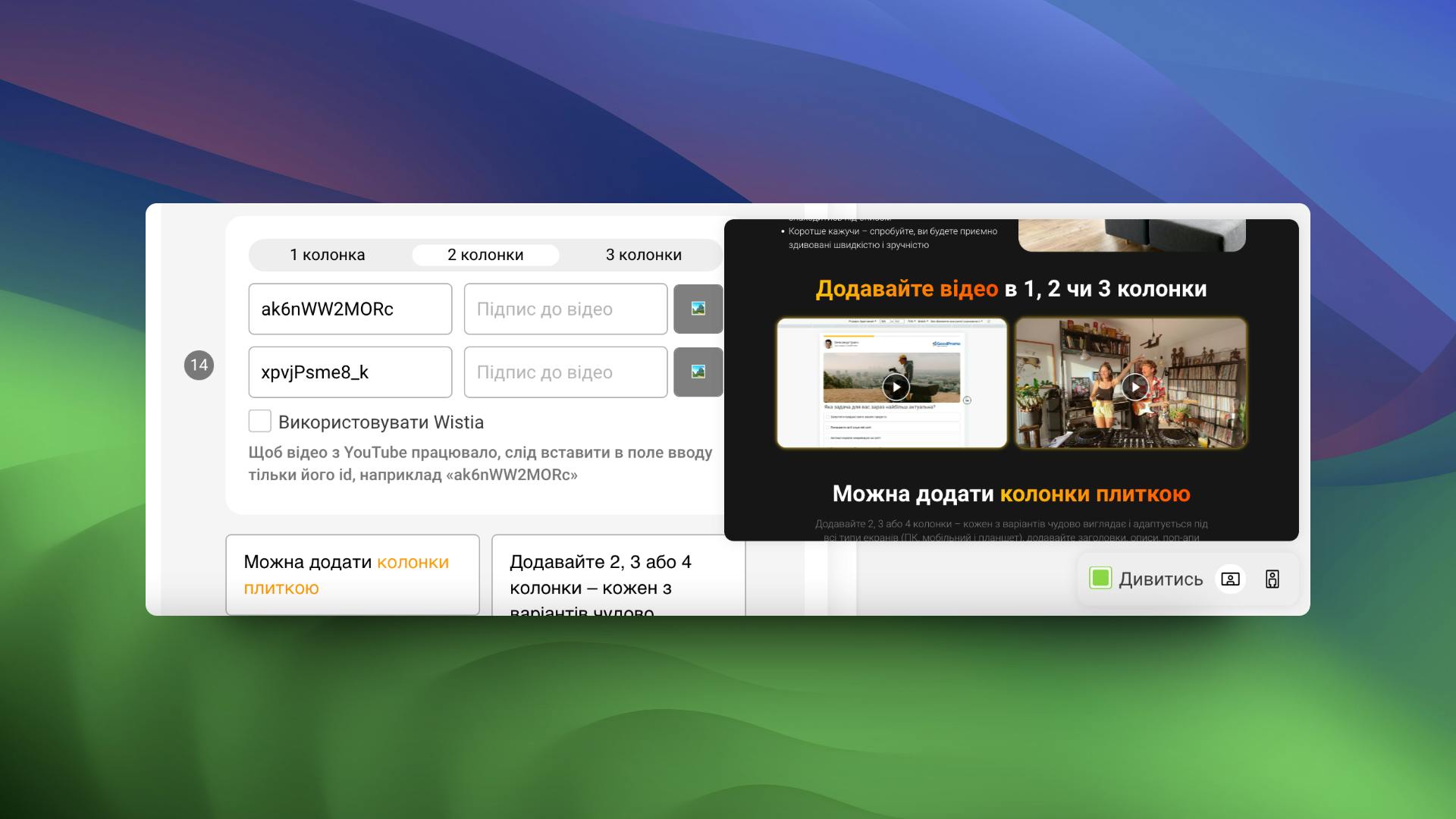Focus the first Підпис до відео caption field
The height and width of the screenshot is (819, 1456).
pos(565,309)
